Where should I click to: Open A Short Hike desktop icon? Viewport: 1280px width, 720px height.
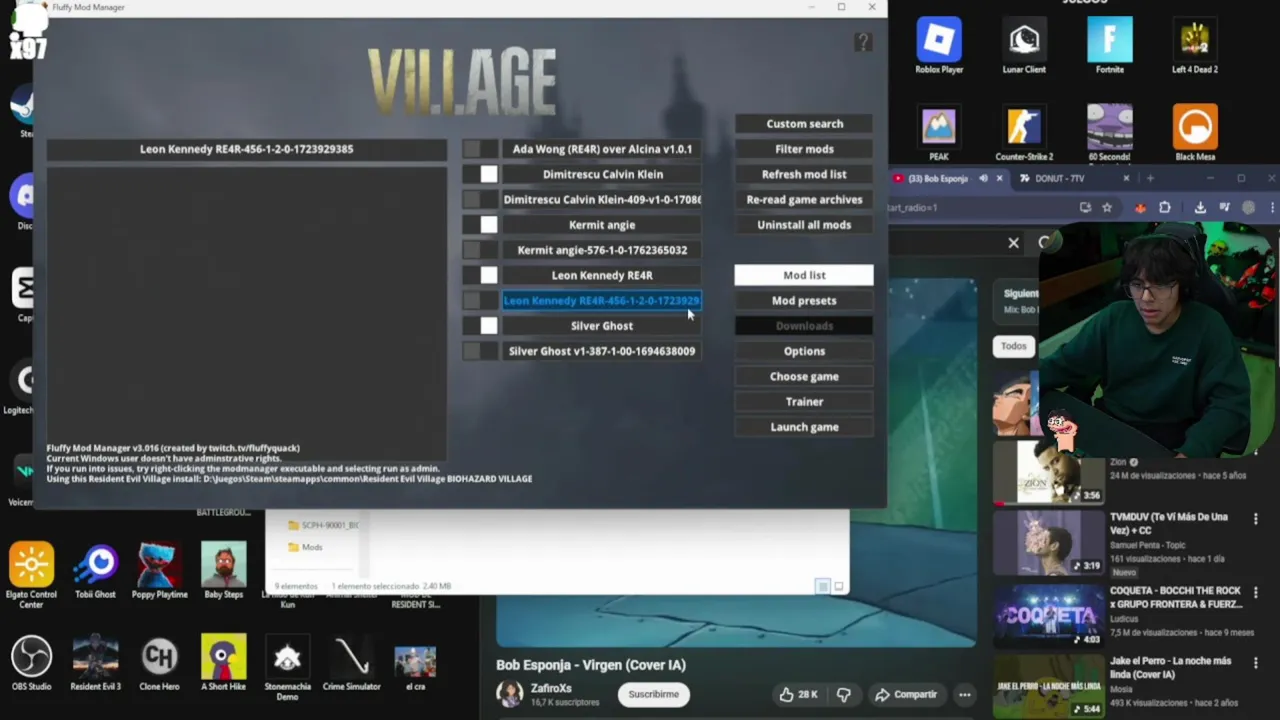[223, 663]
